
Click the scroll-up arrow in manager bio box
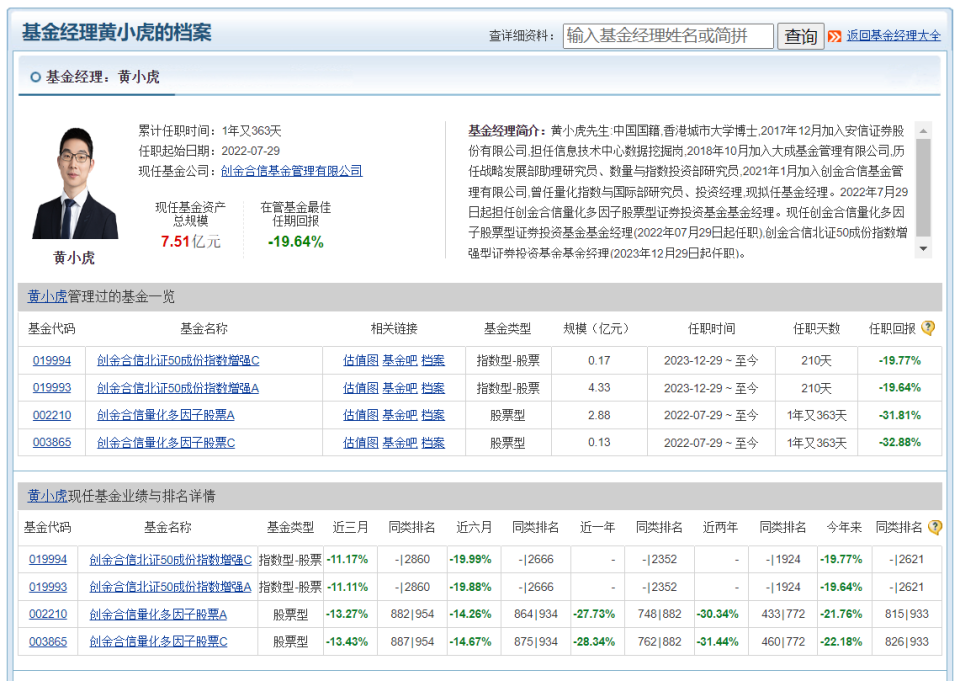pos(923,130)
